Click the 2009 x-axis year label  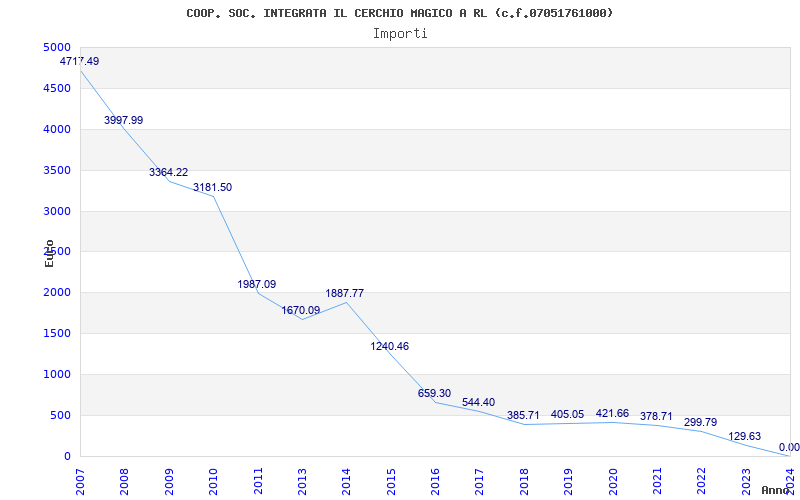coord(168,482)
